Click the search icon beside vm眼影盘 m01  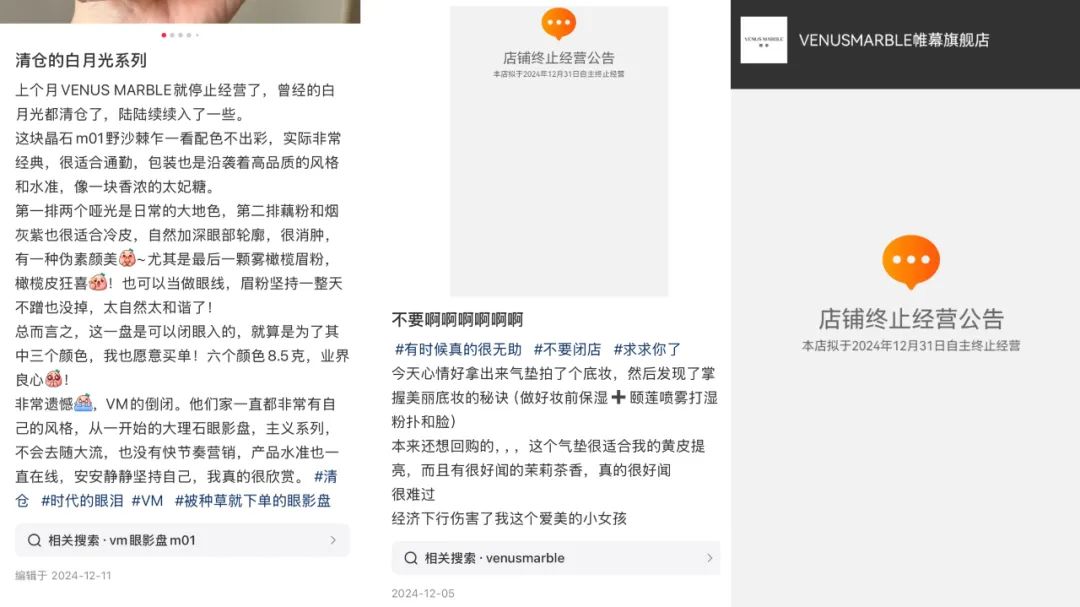[34, 540]
